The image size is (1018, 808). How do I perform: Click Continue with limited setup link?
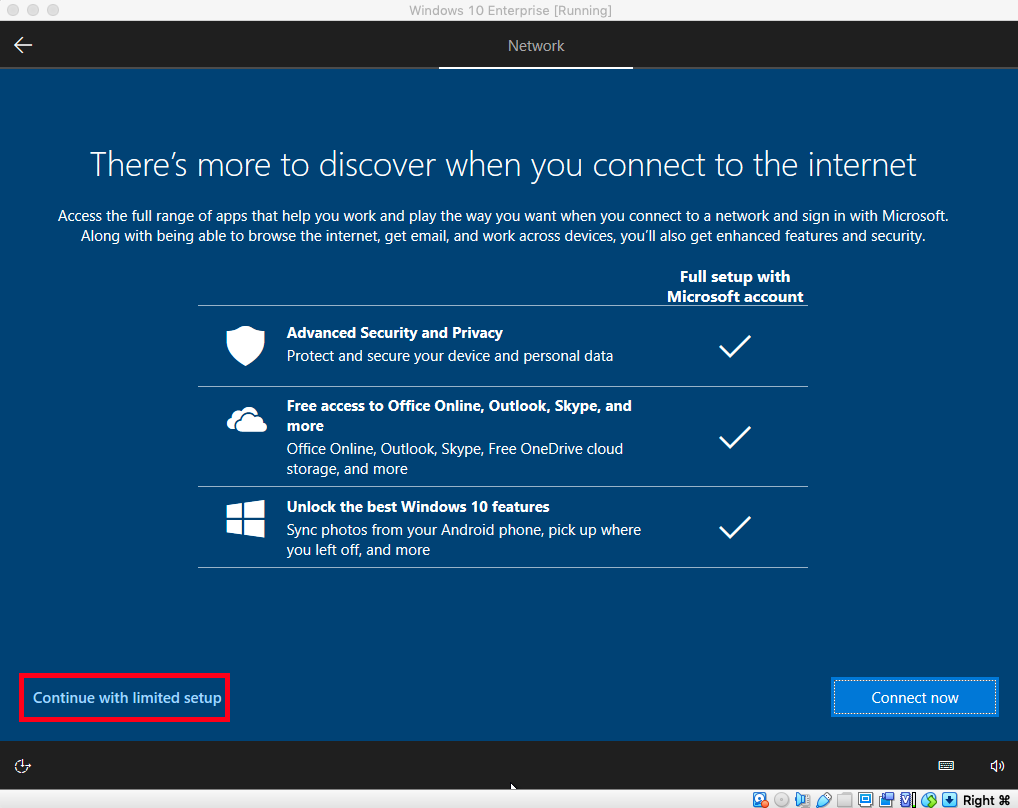(x=127, y=698)
